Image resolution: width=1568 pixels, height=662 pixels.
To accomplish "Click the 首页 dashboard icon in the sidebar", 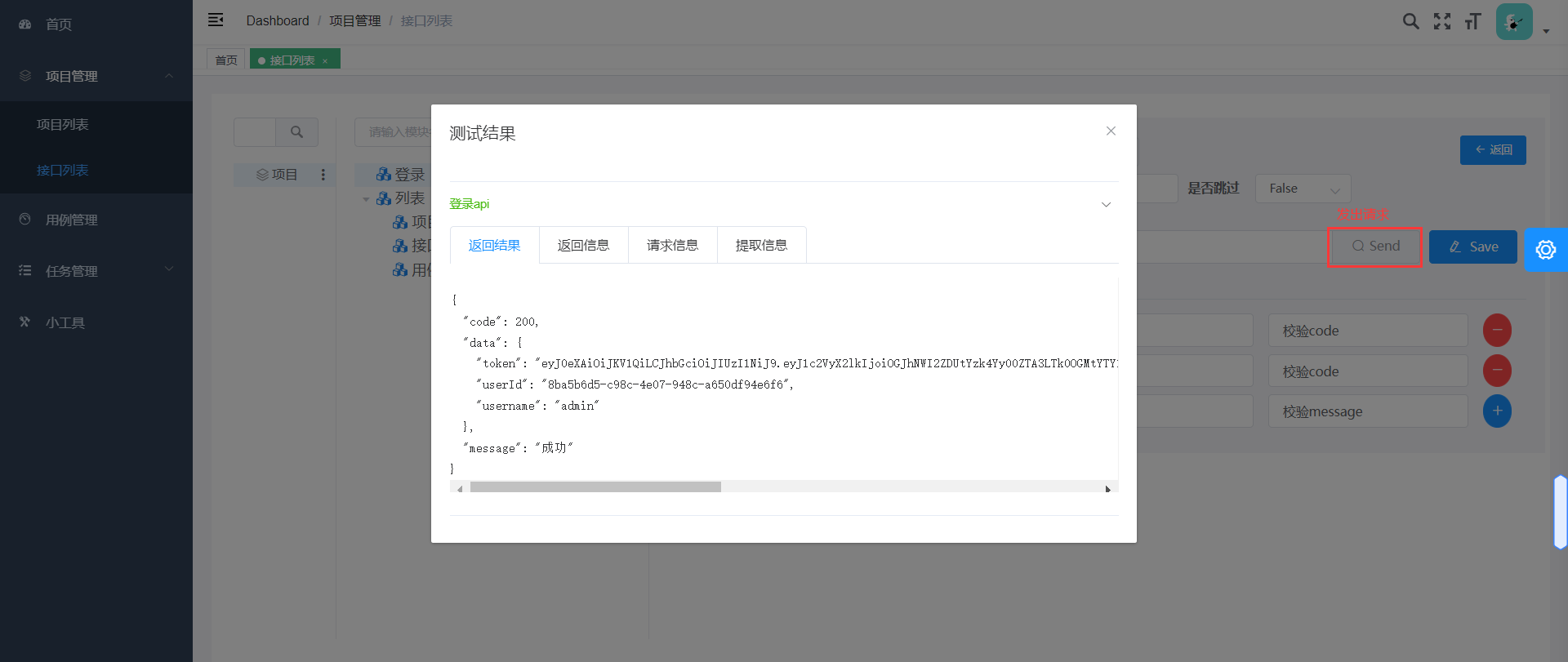I will (x=25, y=24).
